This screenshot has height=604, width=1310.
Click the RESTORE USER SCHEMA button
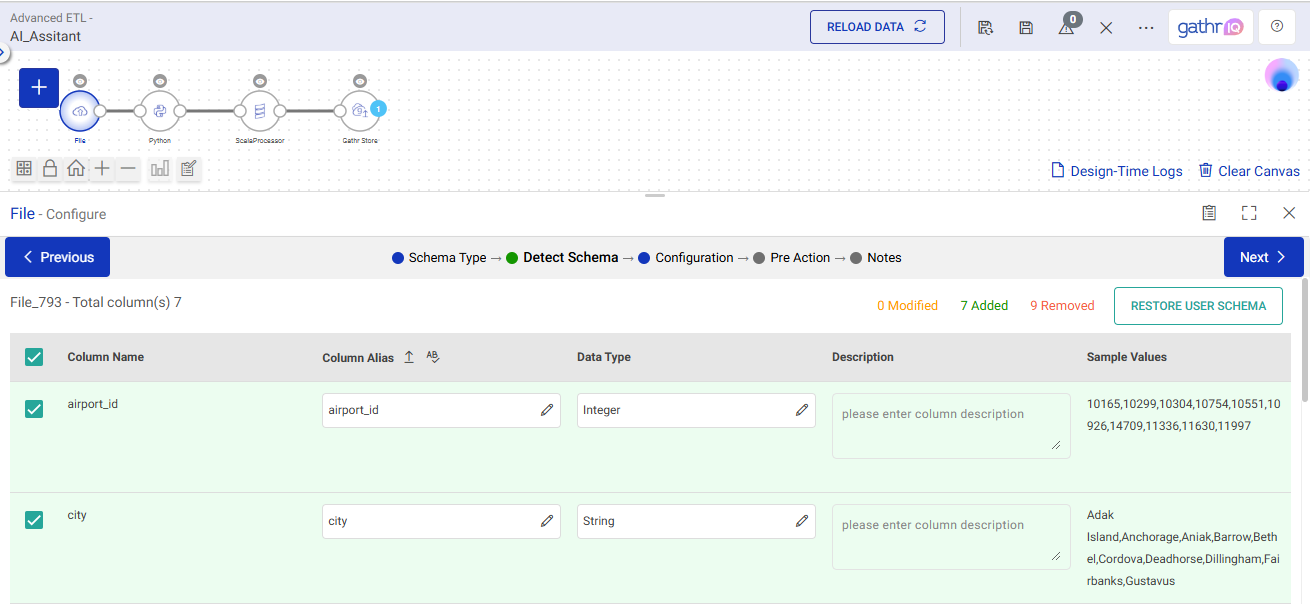[x=1198, y=306]
